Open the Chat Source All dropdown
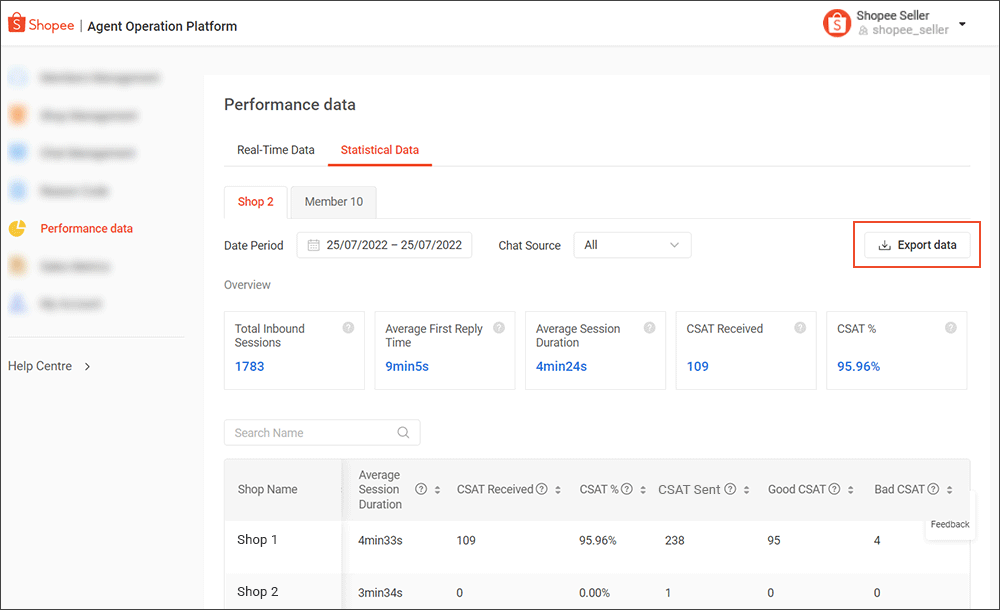 (x=632, y=245)
